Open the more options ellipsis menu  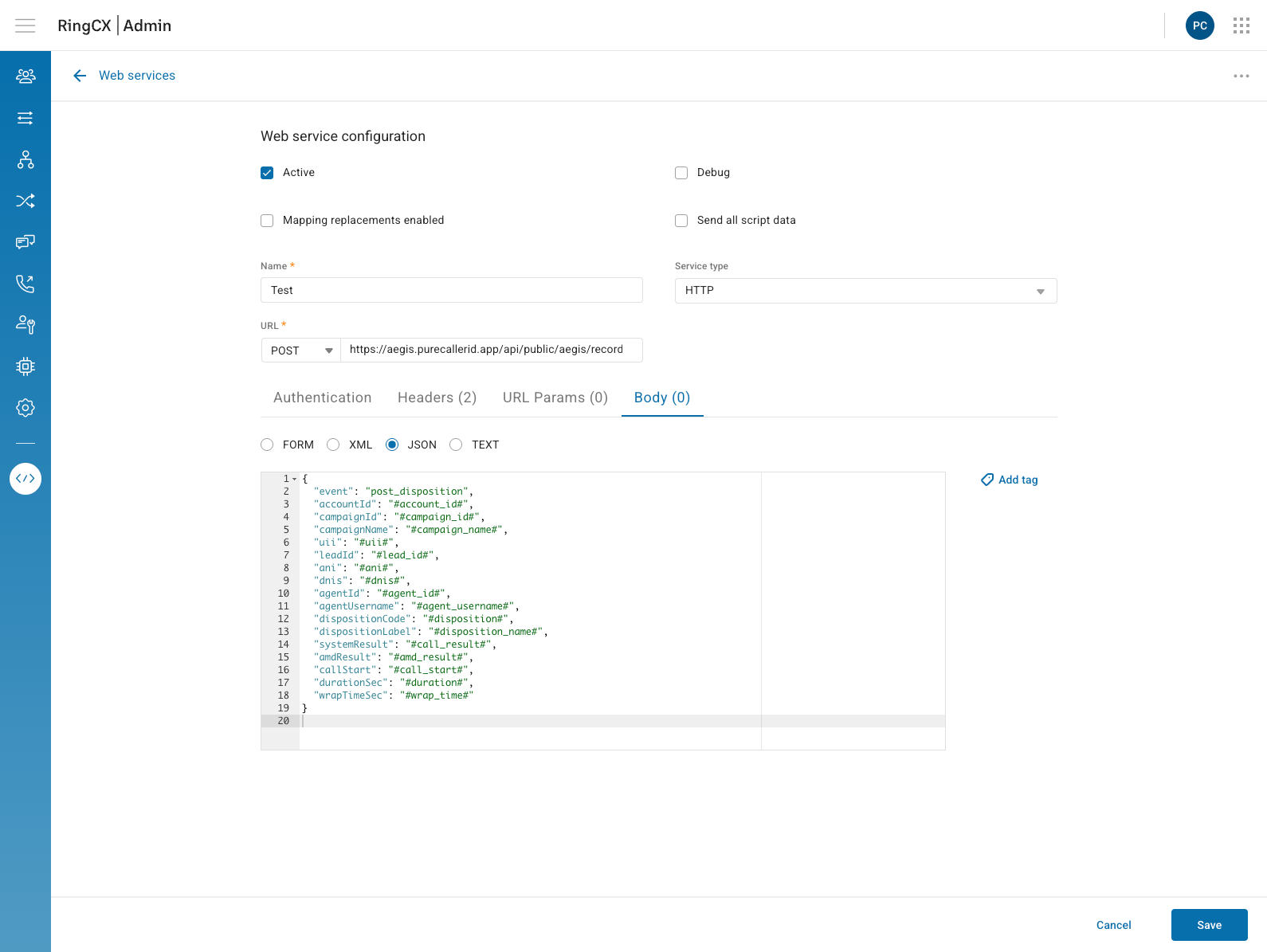[x=1242, y=76]
